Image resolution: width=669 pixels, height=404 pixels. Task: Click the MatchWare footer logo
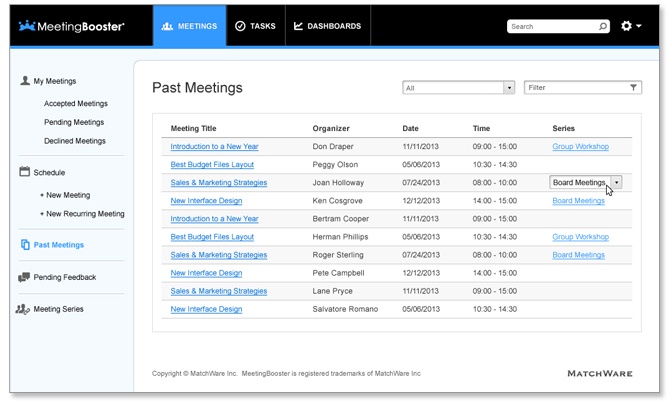[600, 374]
